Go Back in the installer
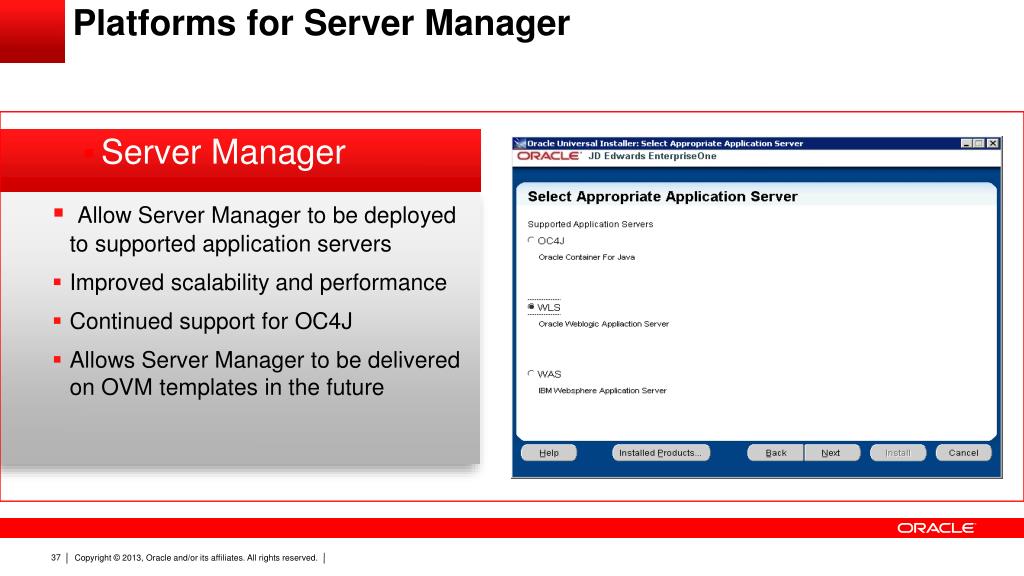 coord(775,453)
